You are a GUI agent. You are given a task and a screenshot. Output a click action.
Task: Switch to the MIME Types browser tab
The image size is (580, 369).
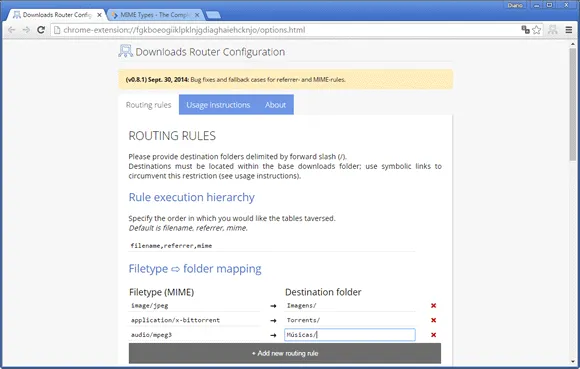pyautogui.click(x=155, y=15)
